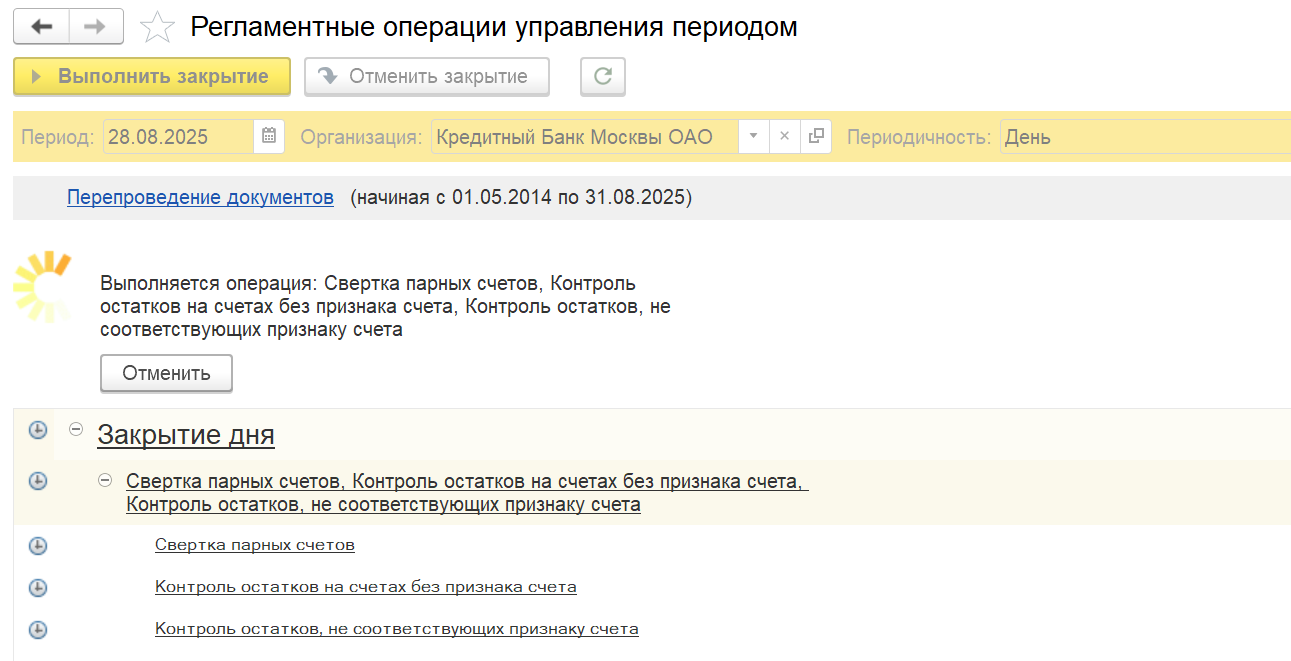
Task: Click Отменить to stop running operation
Action: (166, 373)
